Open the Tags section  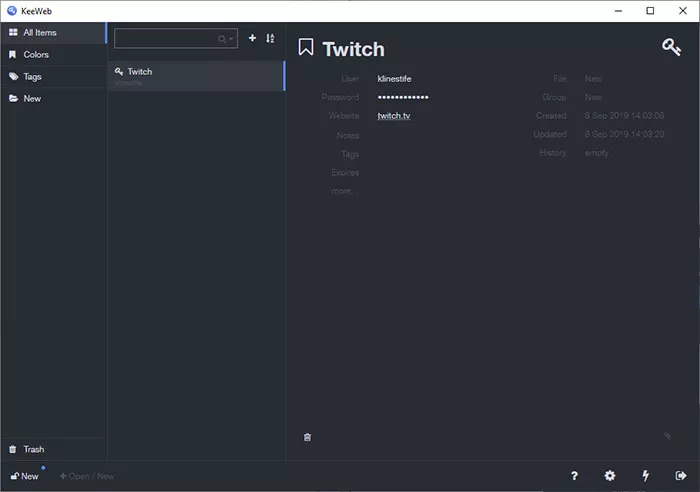point(54,76)
